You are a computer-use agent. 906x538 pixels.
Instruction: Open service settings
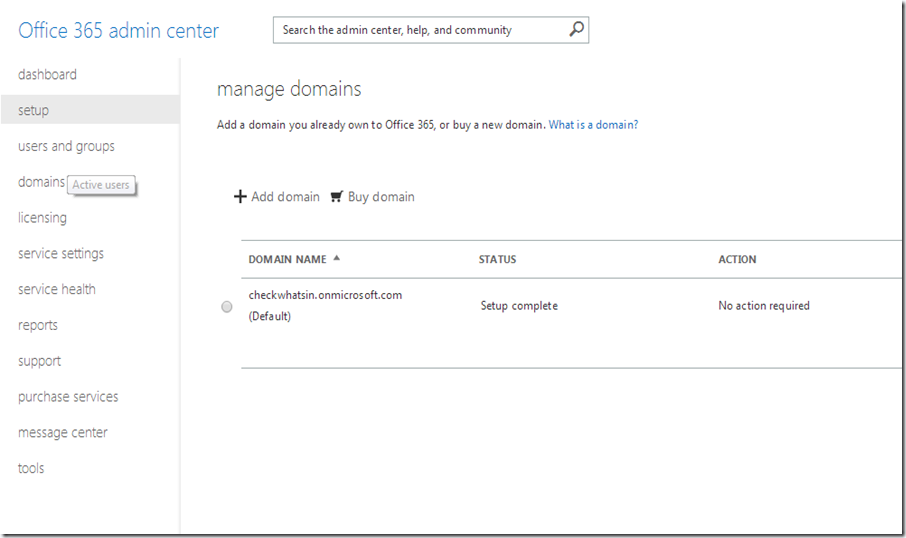(x=61, y=254)
